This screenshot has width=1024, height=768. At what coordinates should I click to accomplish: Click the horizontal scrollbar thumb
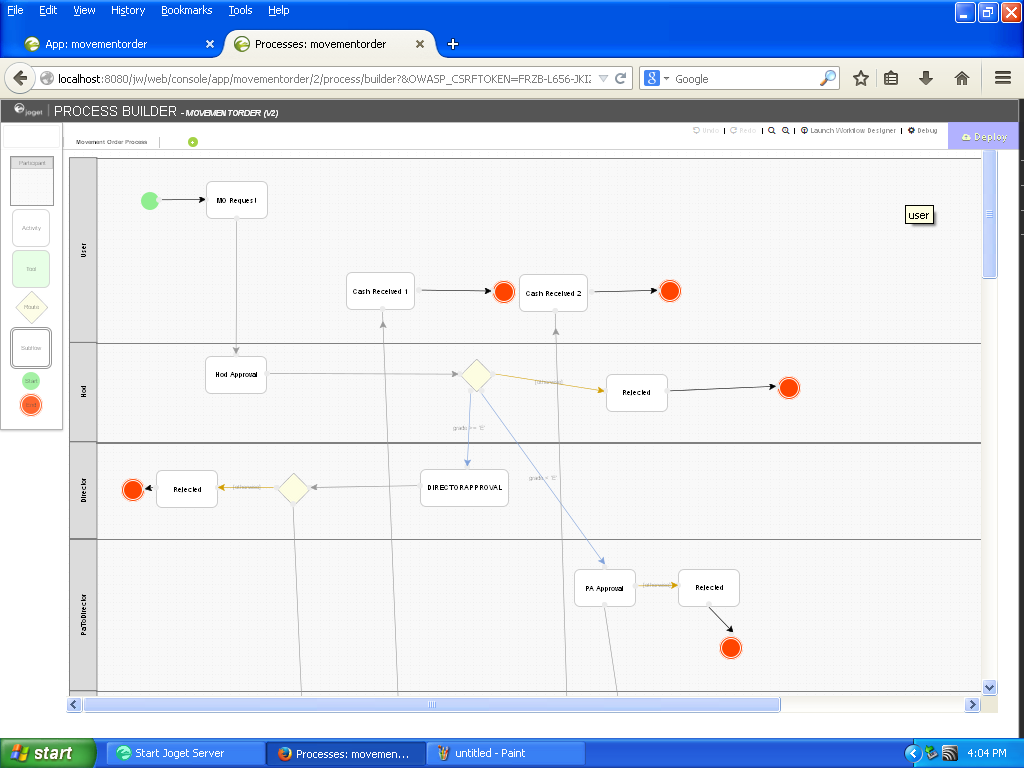pyautogui.click(x=432, y=705)
